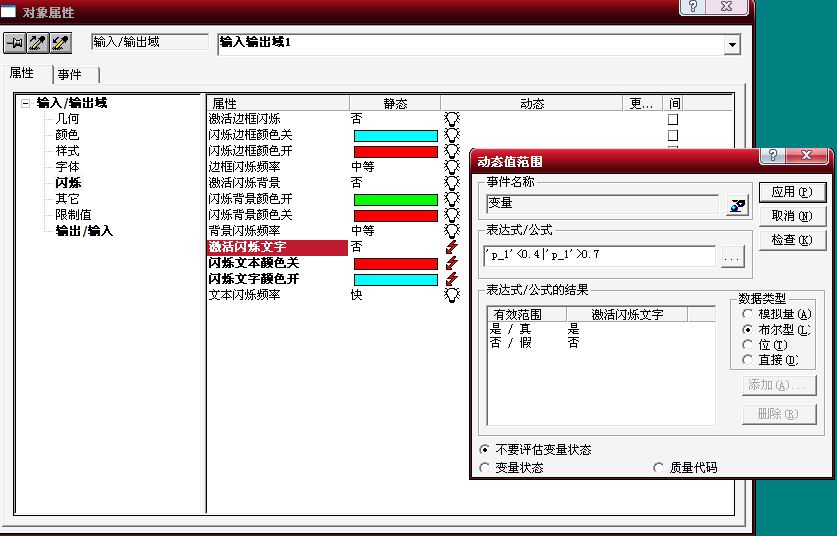Click the 快 value of 文本闪烁频率
Viewport: 837px width, 536px height.
357,295
